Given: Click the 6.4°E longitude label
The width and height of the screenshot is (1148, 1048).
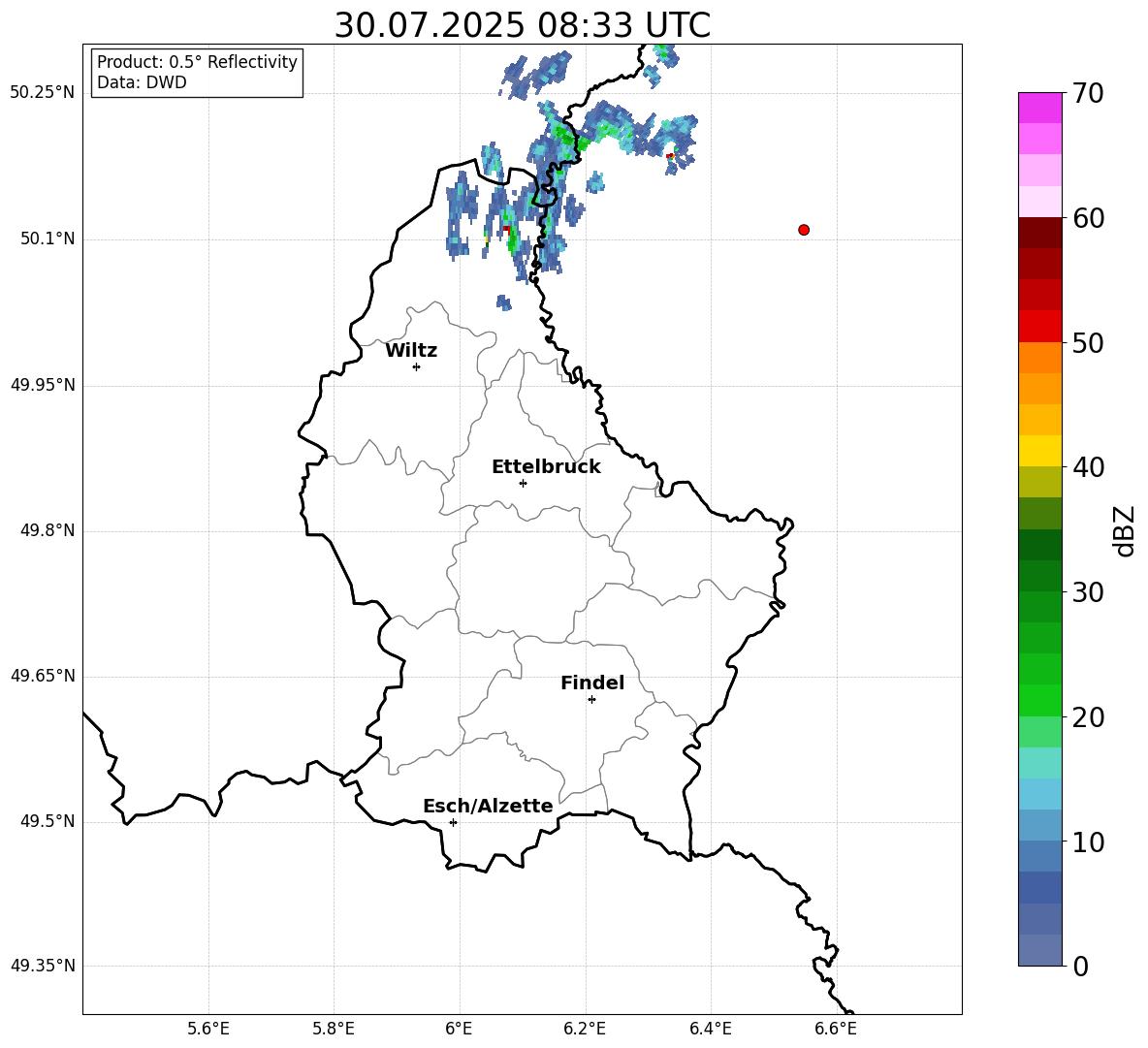Looking at the screenshot, I should 710,1029.
